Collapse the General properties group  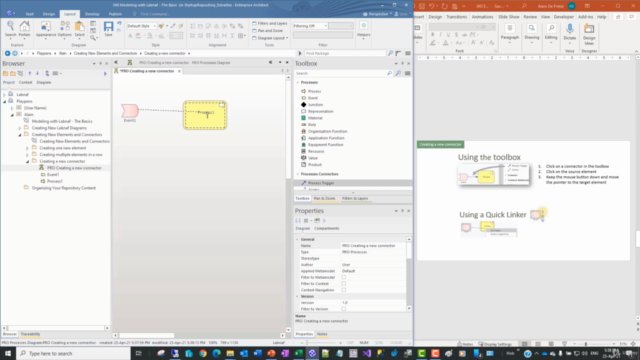297,240
